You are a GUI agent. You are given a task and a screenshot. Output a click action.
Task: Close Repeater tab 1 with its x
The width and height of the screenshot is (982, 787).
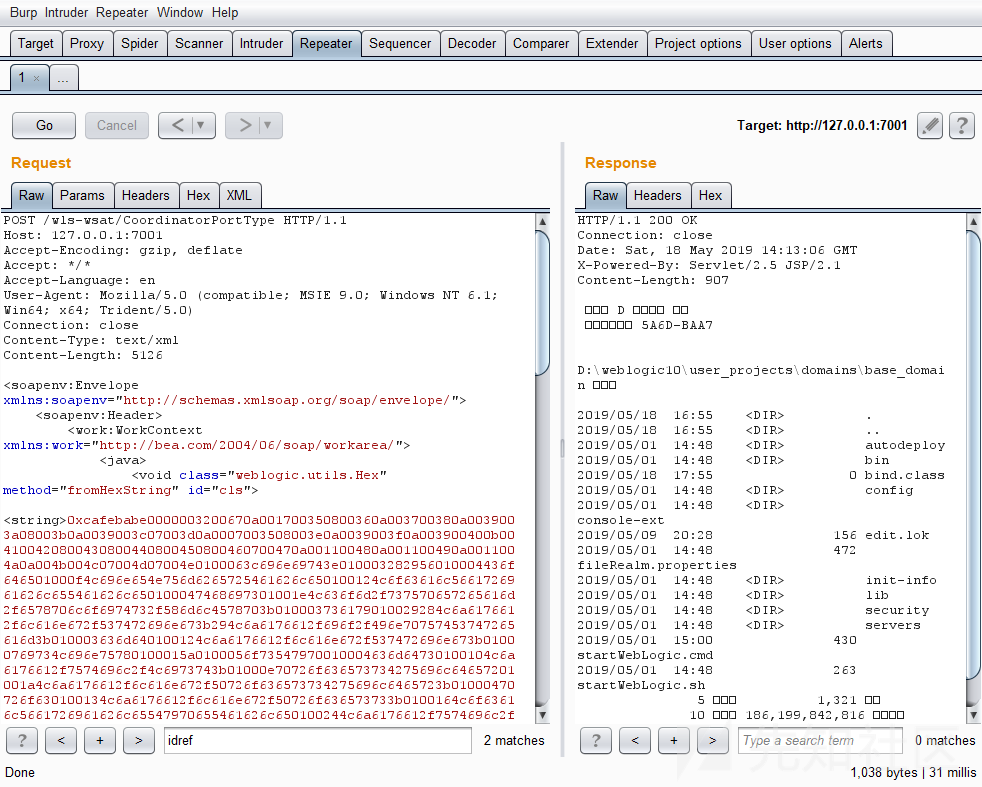(36, 79)
